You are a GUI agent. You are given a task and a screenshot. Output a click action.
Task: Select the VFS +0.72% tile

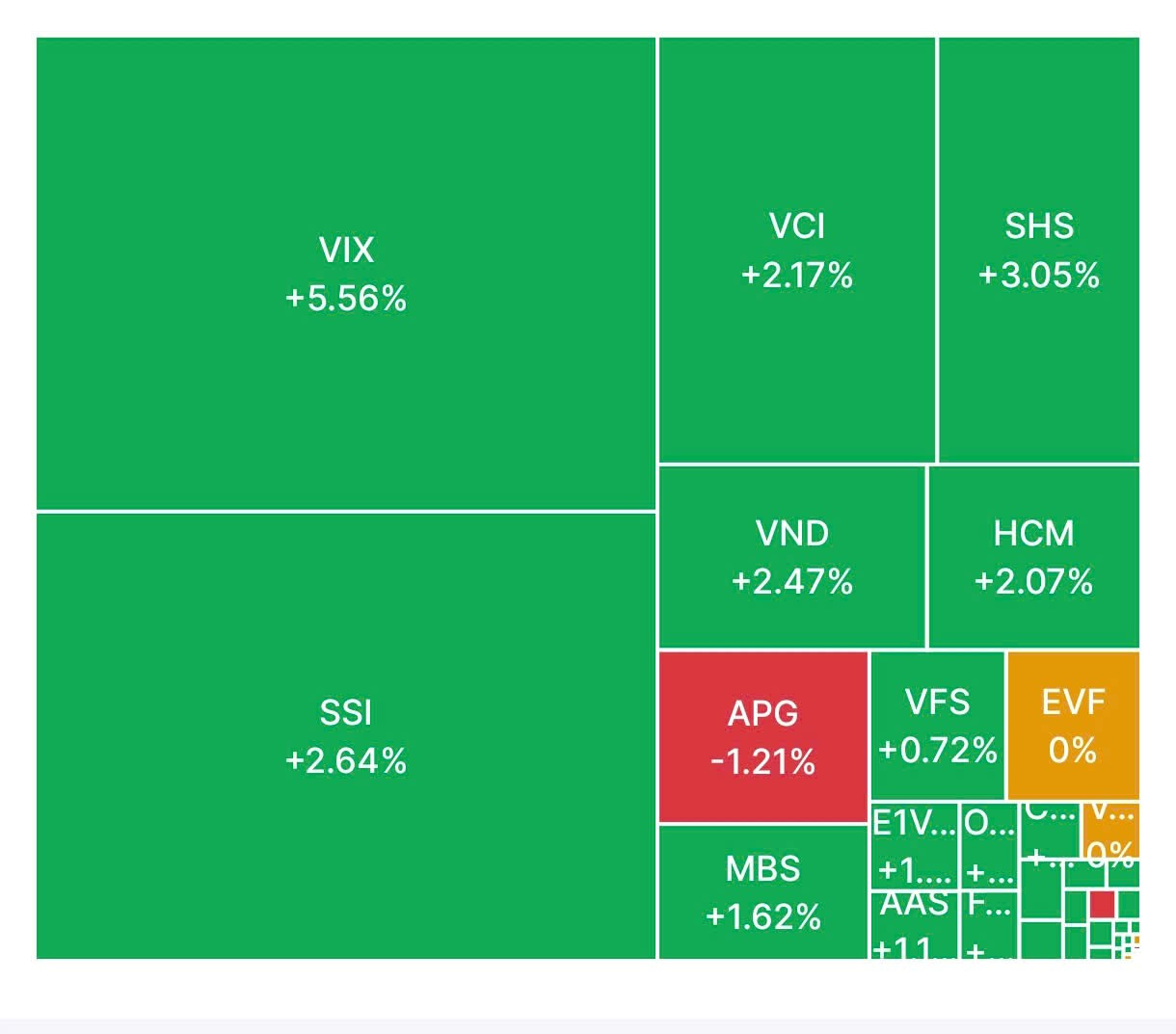tap(937, 726)
